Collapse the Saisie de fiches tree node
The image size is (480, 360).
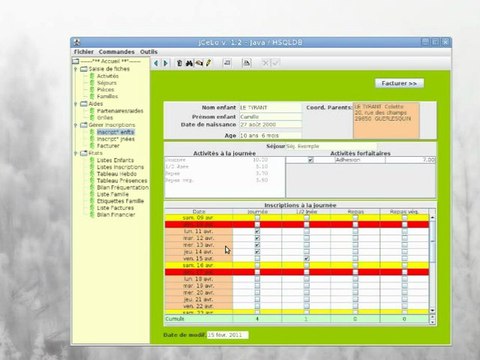[x=76, y=69]
